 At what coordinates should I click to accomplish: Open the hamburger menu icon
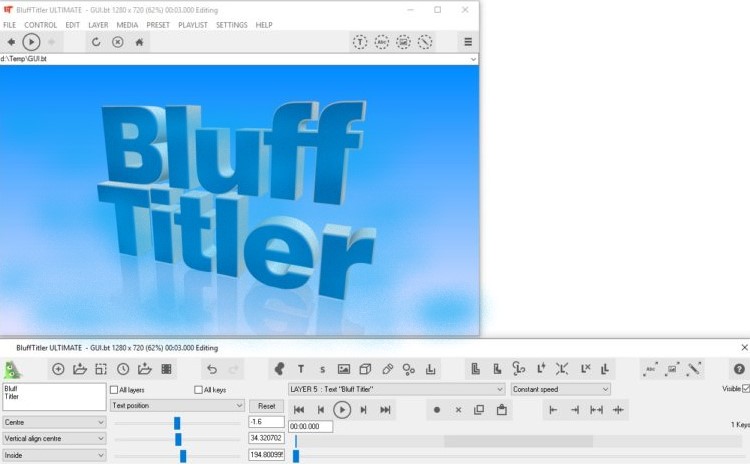(x=468, y=42)
